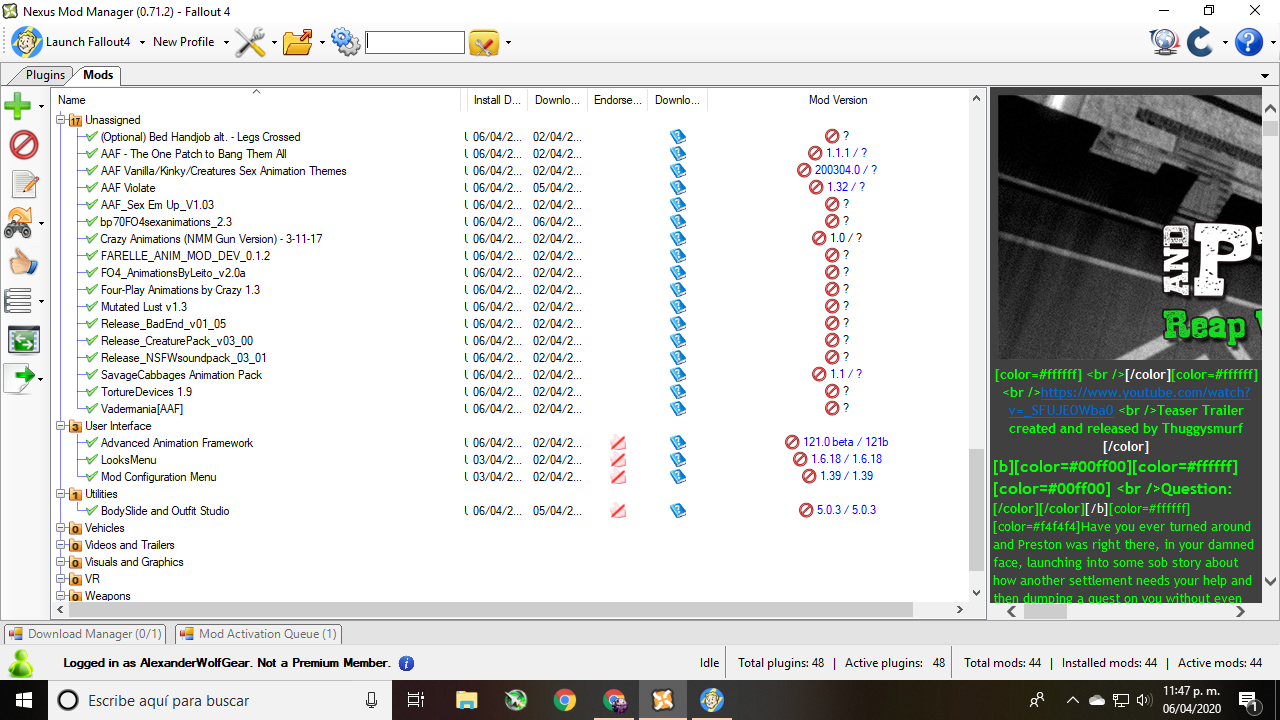This screenshot has height=720, width=1280.
Task: Open Task View from the taskbar
Action: [417, 700]
